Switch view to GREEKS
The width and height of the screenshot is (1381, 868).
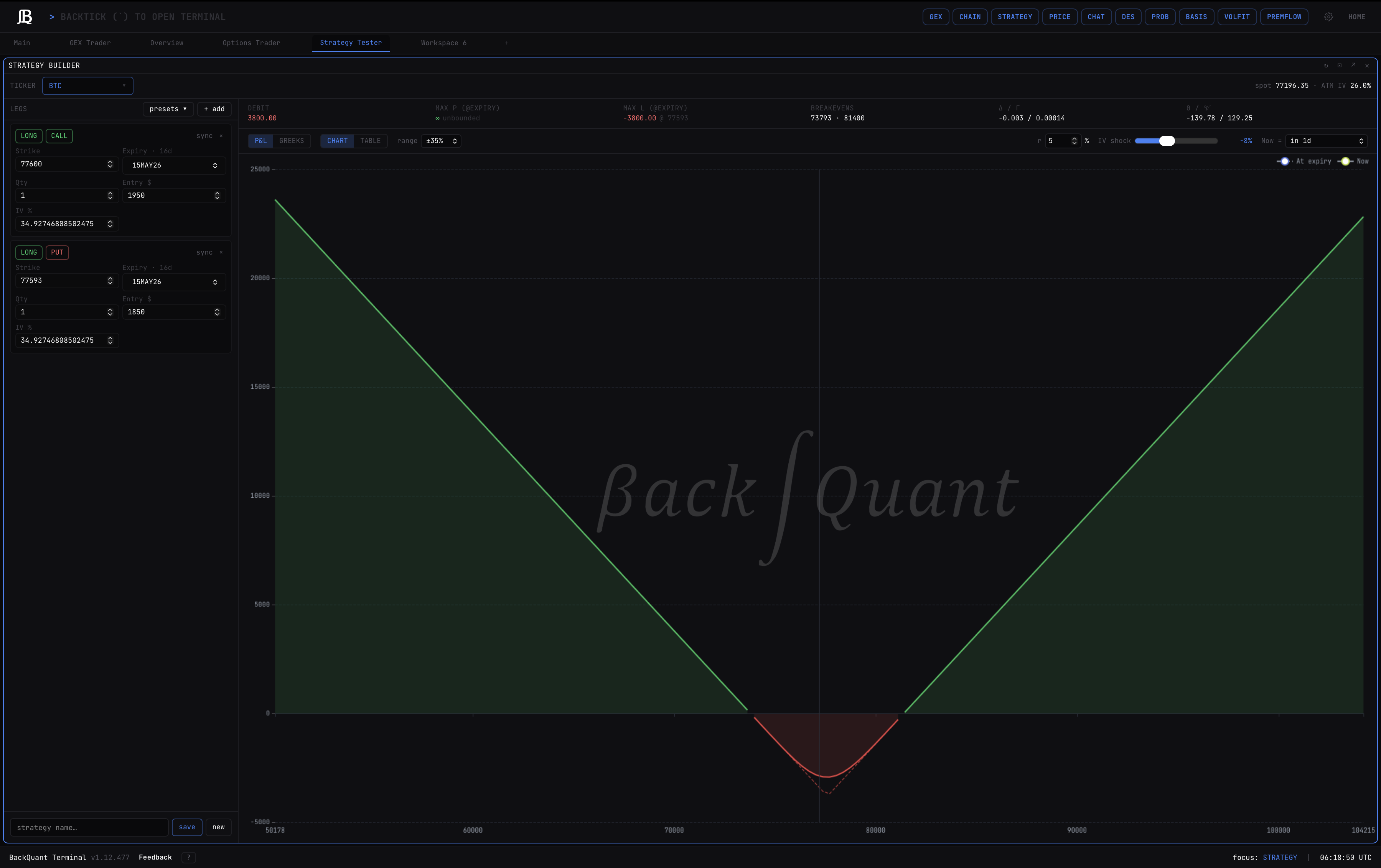pyautogui.click(x=292, y=141)
